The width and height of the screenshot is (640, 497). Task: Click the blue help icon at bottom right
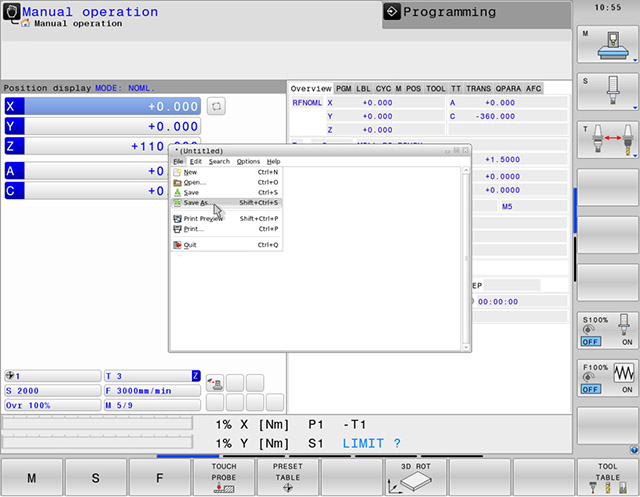click(x=633, y=450)
